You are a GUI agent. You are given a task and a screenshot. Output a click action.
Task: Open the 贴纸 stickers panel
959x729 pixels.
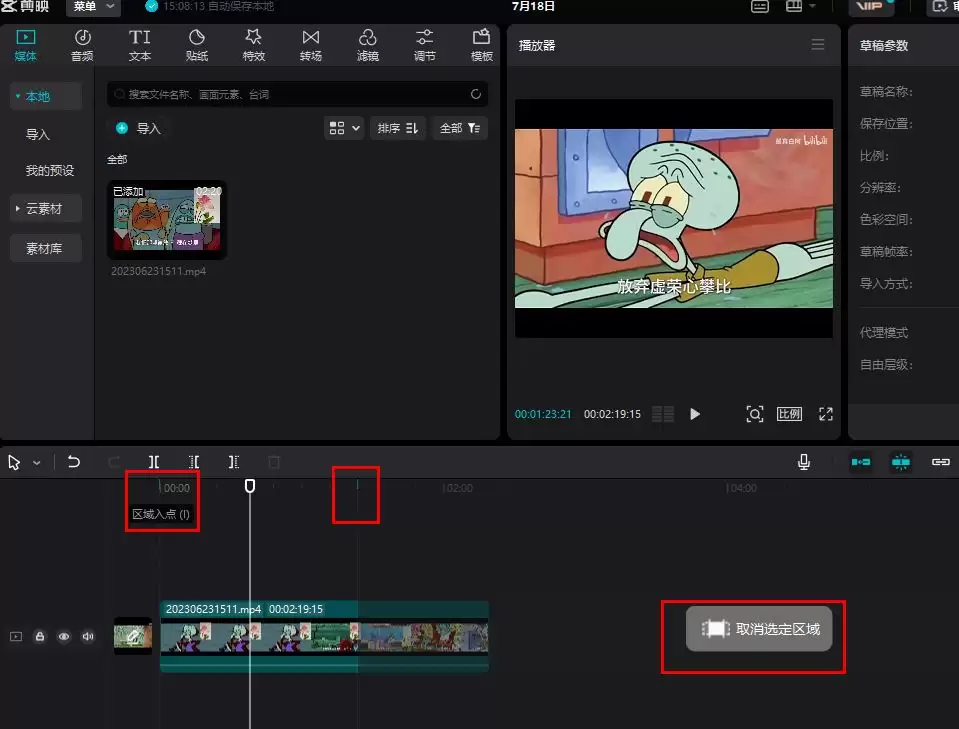tap(197, 45)
